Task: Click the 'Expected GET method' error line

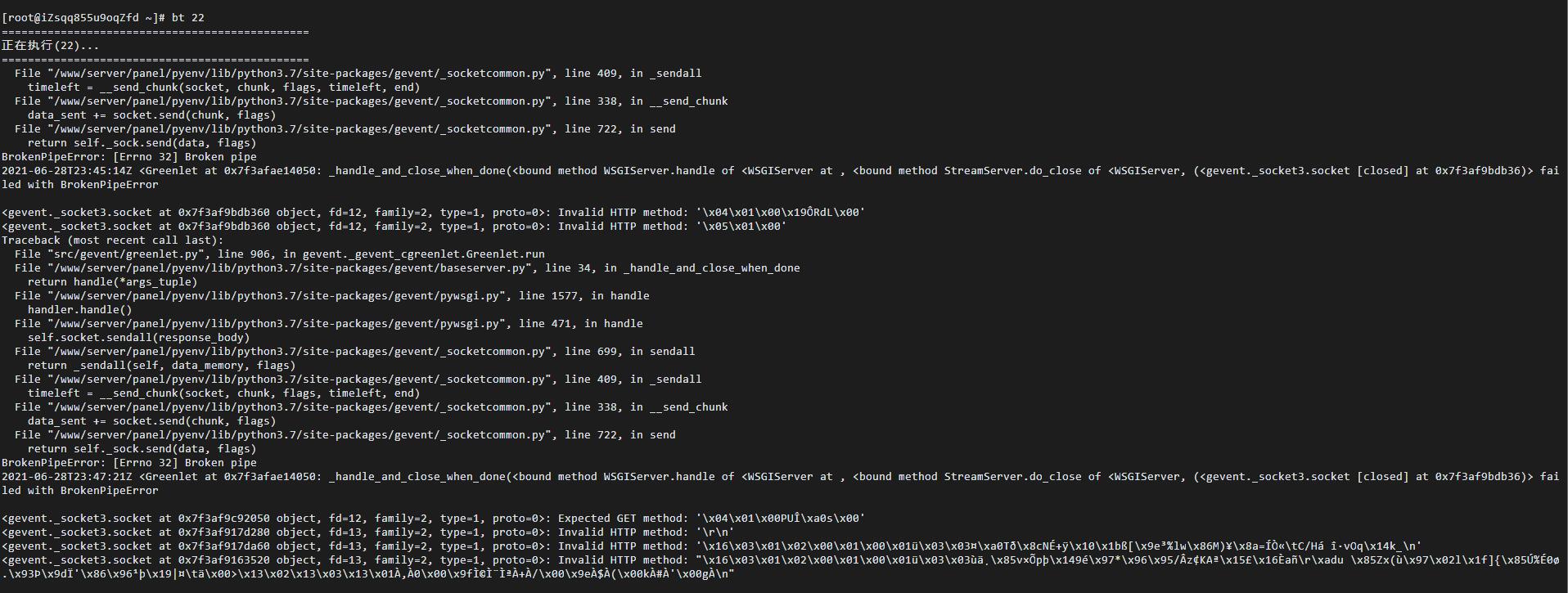Action: click(434, 518)
